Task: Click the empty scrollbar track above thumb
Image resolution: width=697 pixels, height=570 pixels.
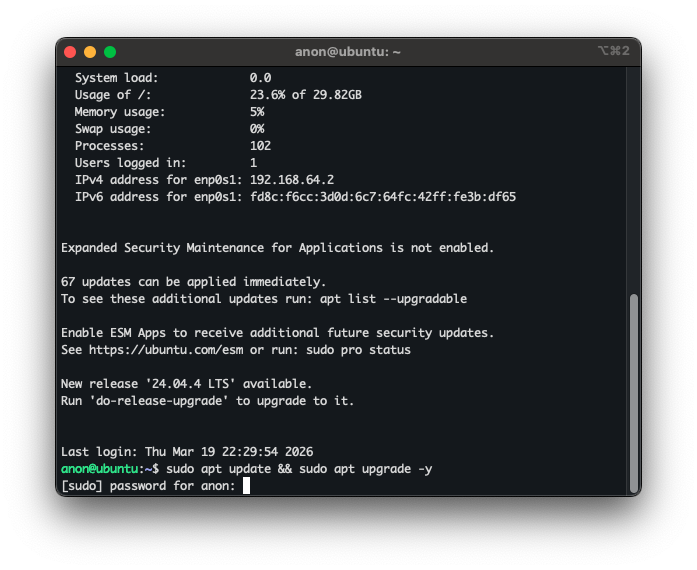Action: (633, 180)
